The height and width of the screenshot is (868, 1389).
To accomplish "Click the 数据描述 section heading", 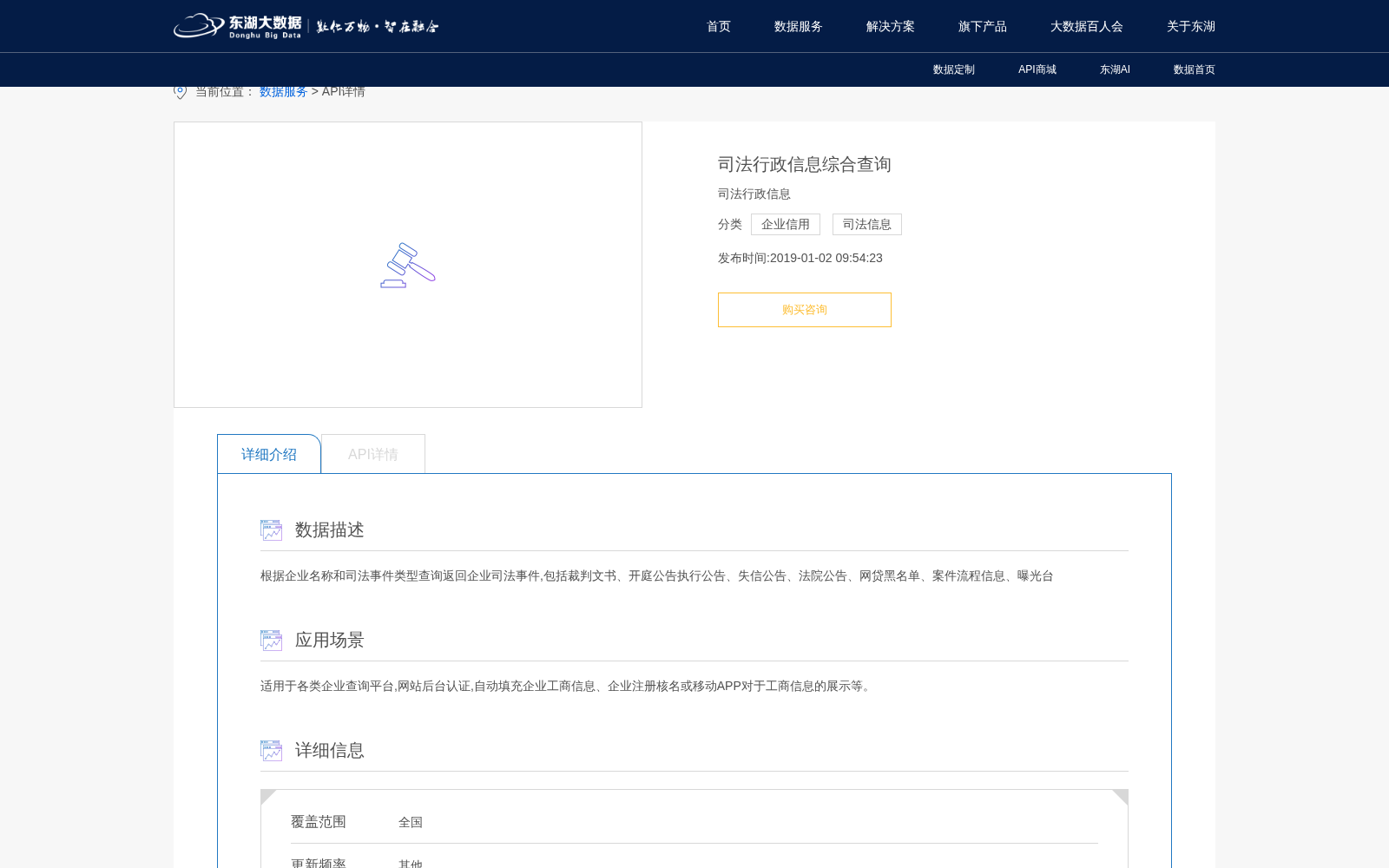I will tap(330, 530).
